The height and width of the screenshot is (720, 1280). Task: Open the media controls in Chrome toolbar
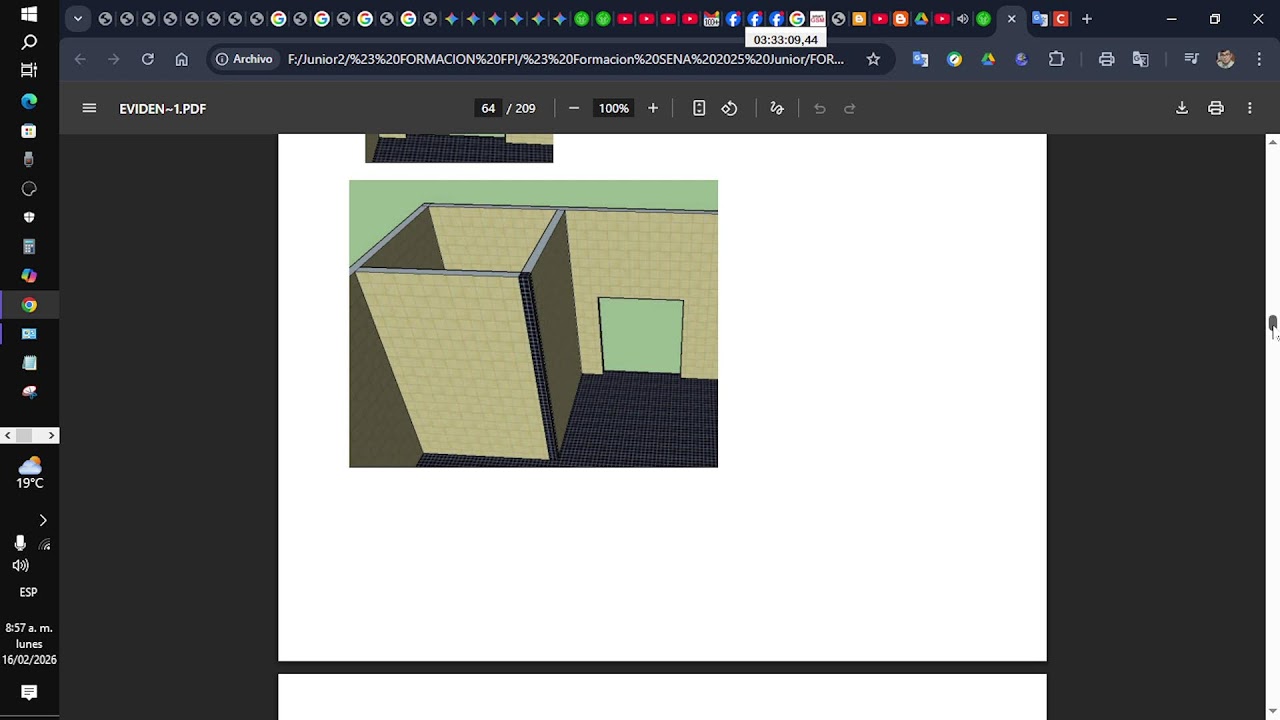coord(1191,59)
